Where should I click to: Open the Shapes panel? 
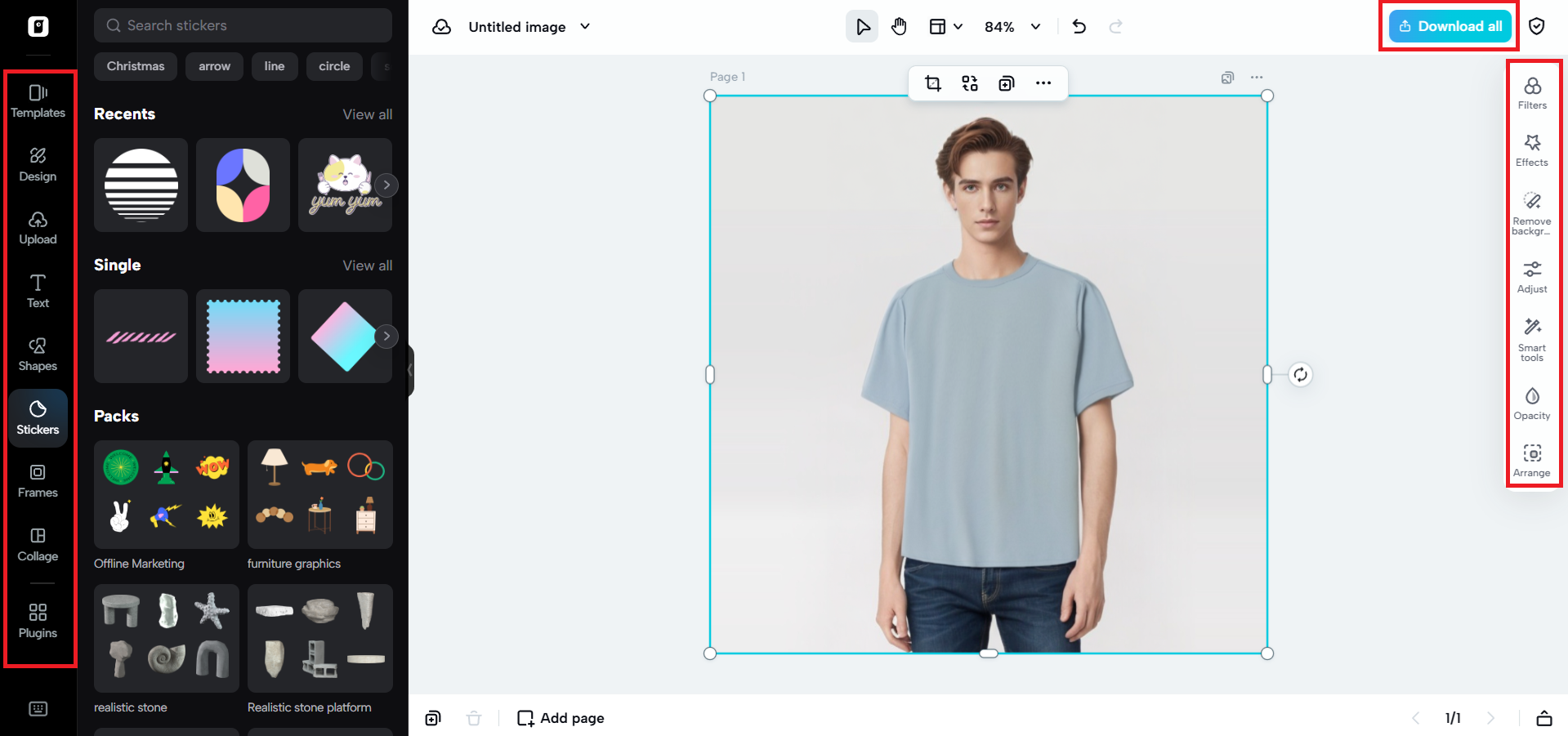pos(38,354)
